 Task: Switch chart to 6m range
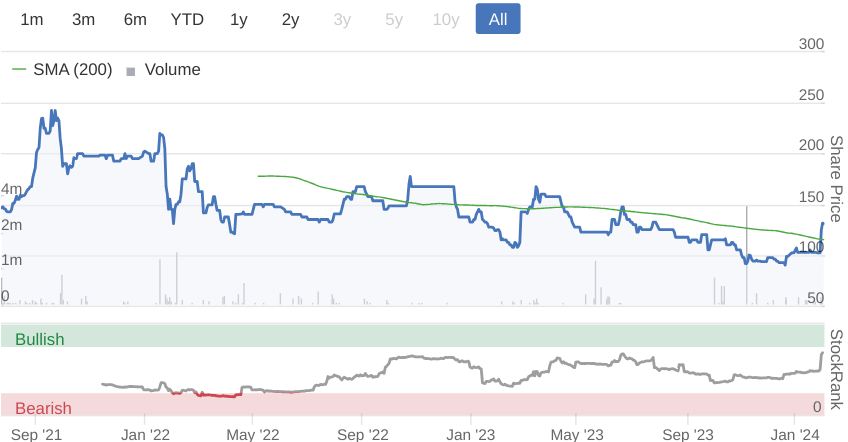135,19
